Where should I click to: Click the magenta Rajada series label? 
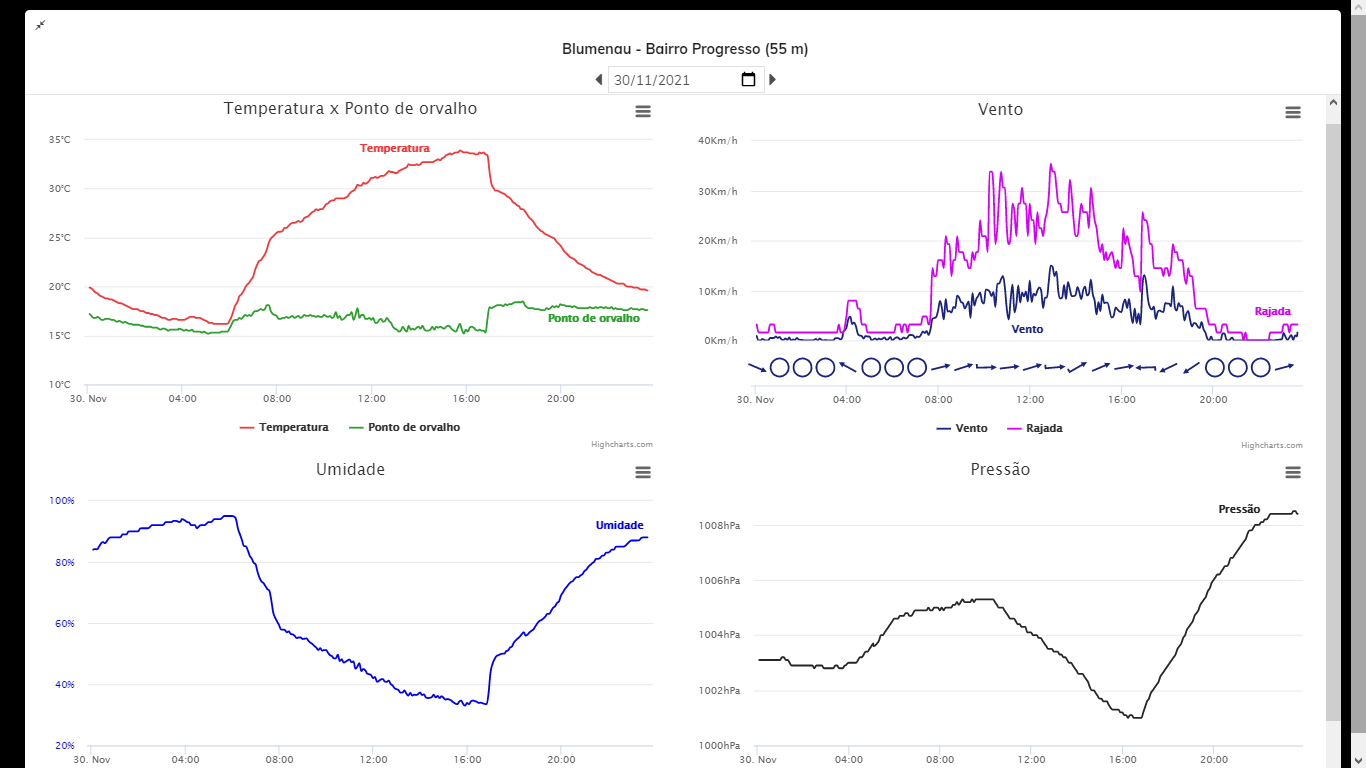pyautogui.click(x=1273, y=311)
